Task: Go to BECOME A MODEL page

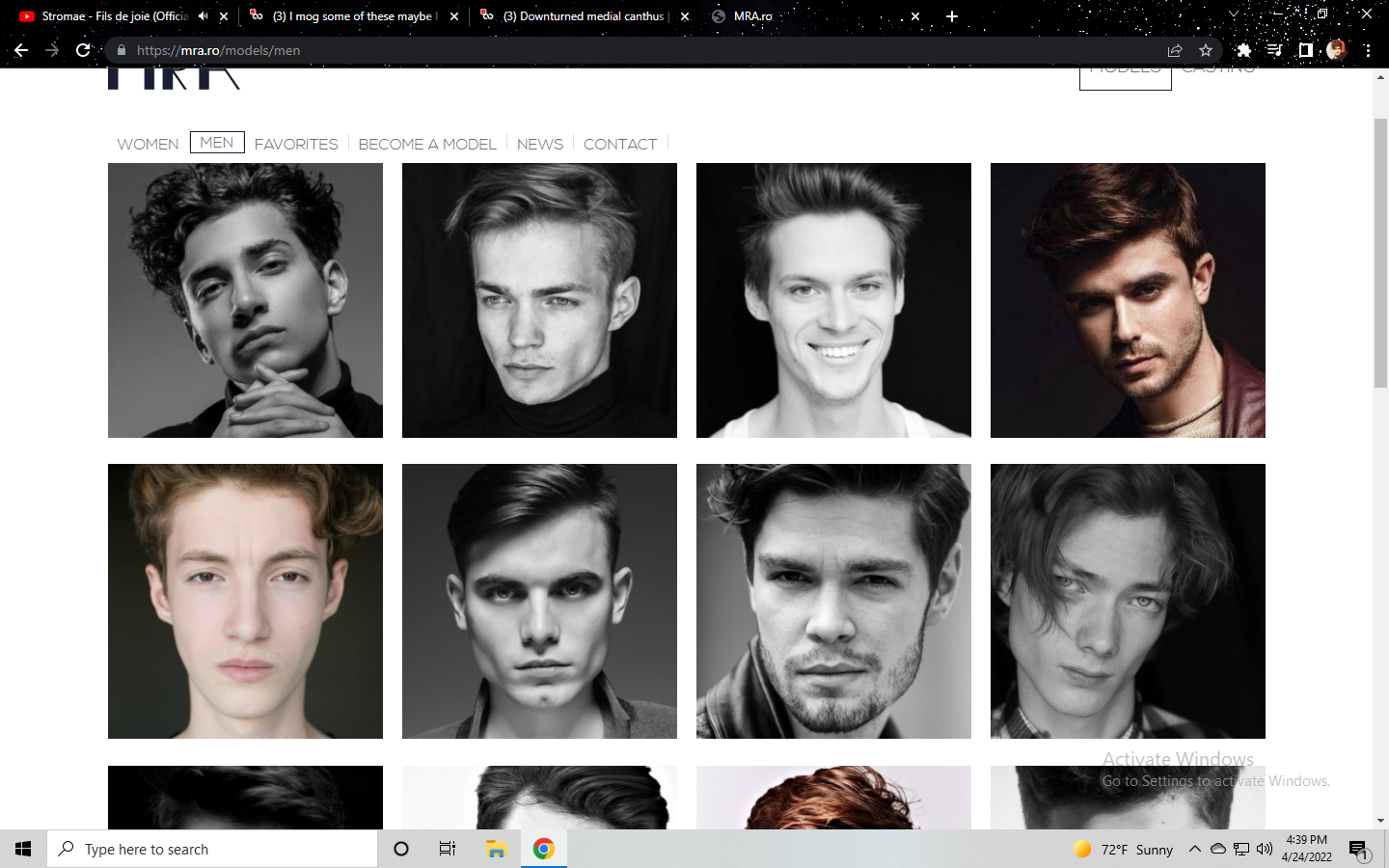Action: pyautogui.click(x=427, y=144)
